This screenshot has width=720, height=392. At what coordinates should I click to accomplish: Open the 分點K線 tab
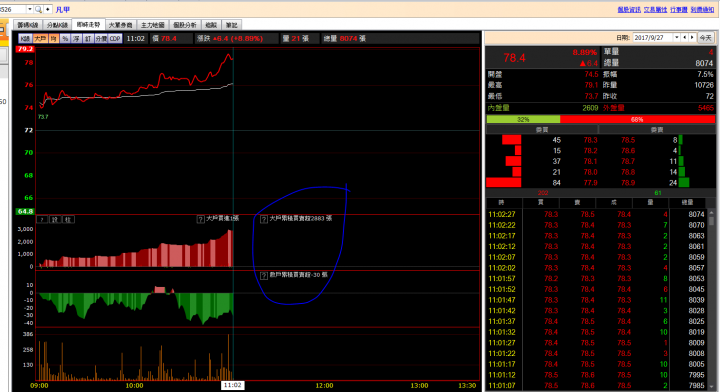57,25
